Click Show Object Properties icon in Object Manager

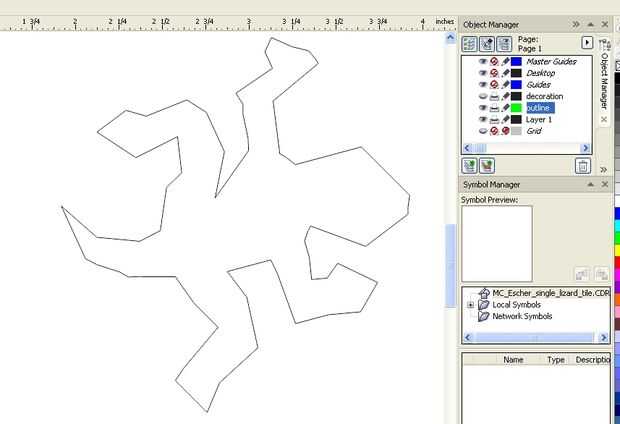[469, 44]
